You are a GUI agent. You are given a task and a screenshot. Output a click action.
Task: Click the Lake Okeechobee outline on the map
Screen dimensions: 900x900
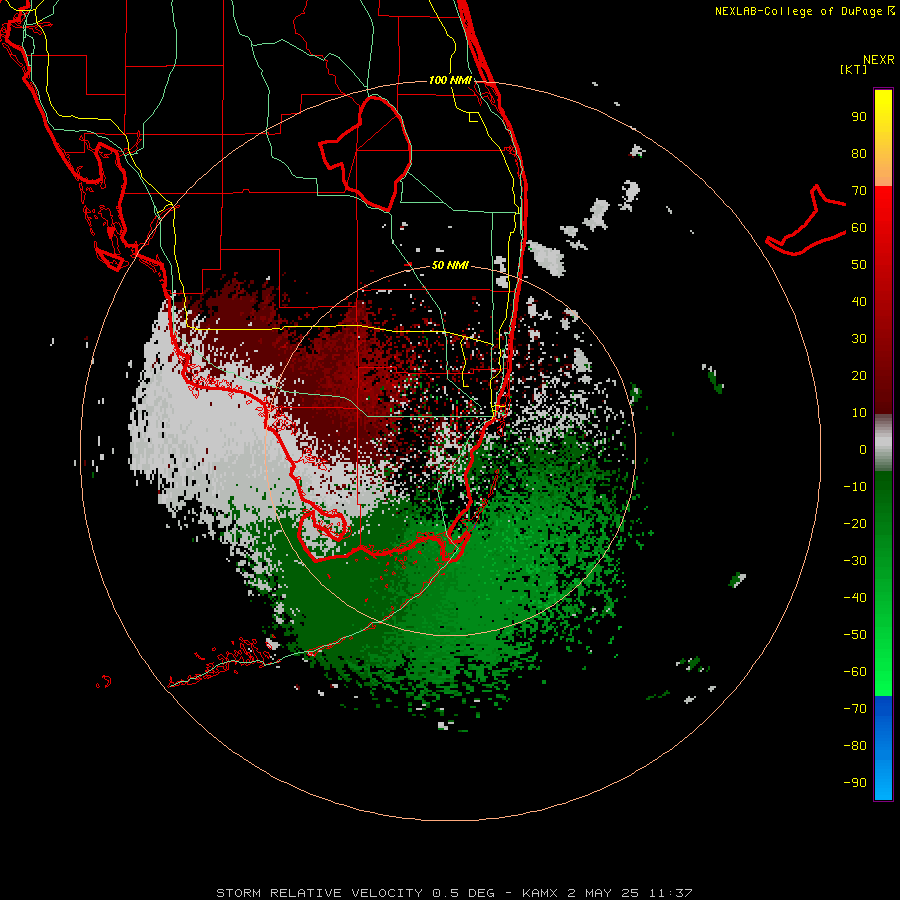(367, 153)
